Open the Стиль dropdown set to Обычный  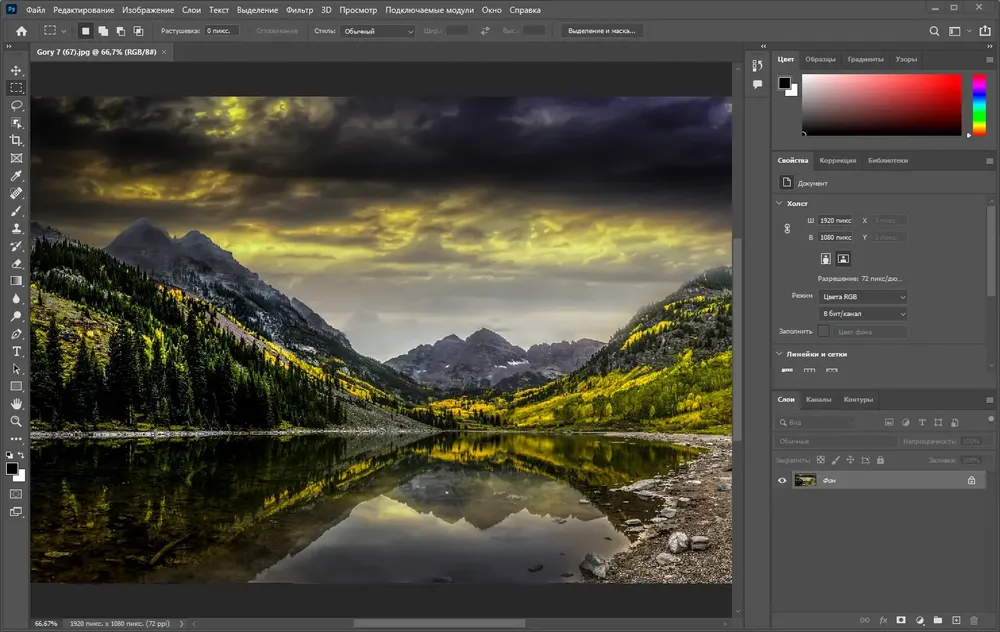(378, 31)
